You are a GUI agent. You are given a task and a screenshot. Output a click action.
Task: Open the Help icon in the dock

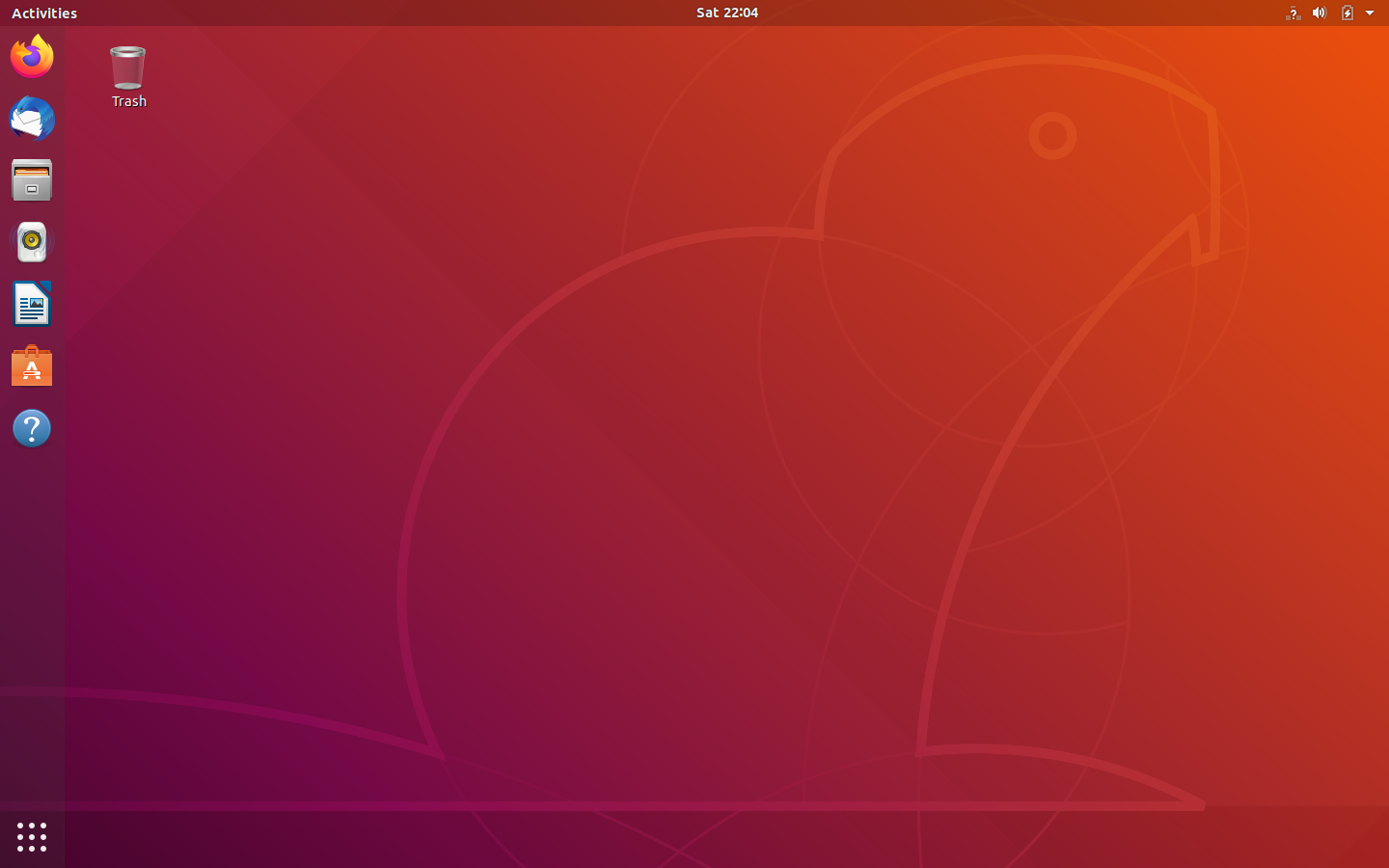[32, 428]
